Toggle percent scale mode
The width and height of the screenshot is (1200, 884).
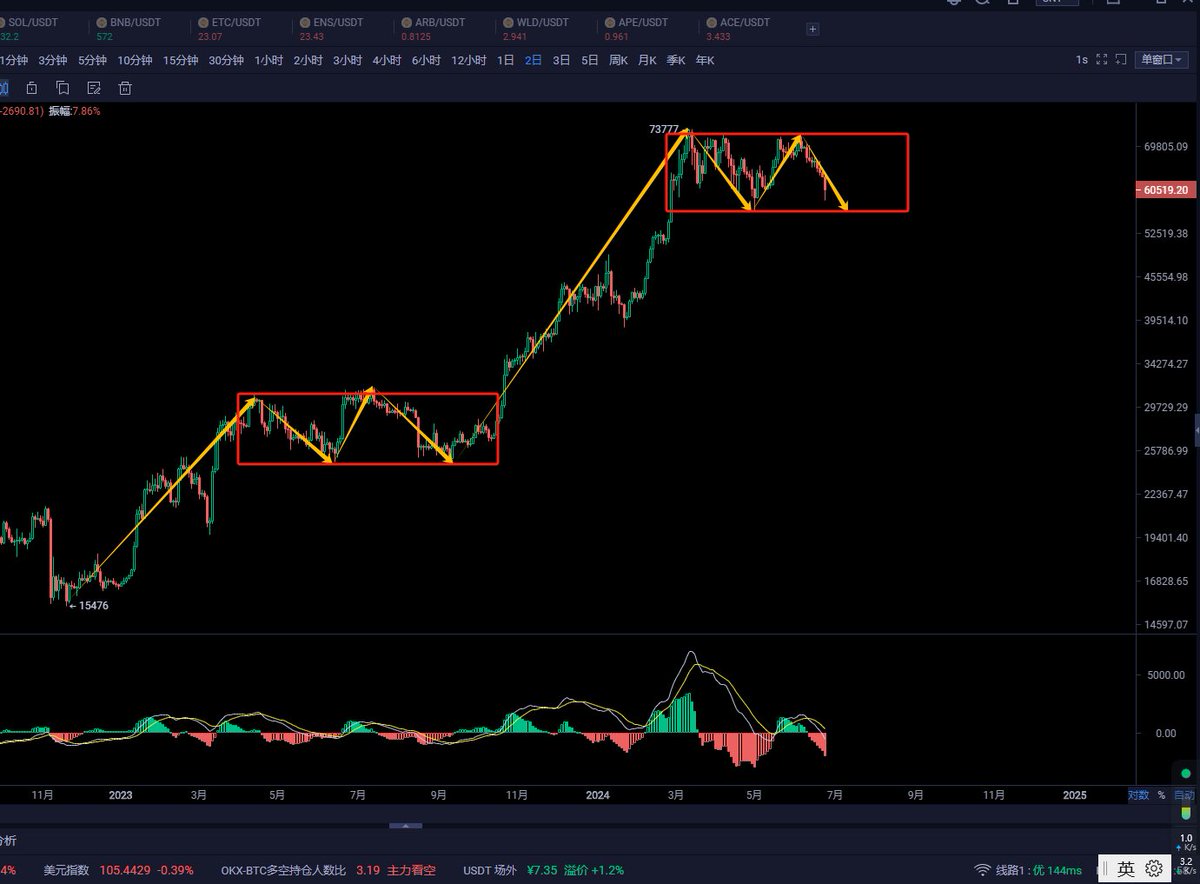[x=1161, y=795]
